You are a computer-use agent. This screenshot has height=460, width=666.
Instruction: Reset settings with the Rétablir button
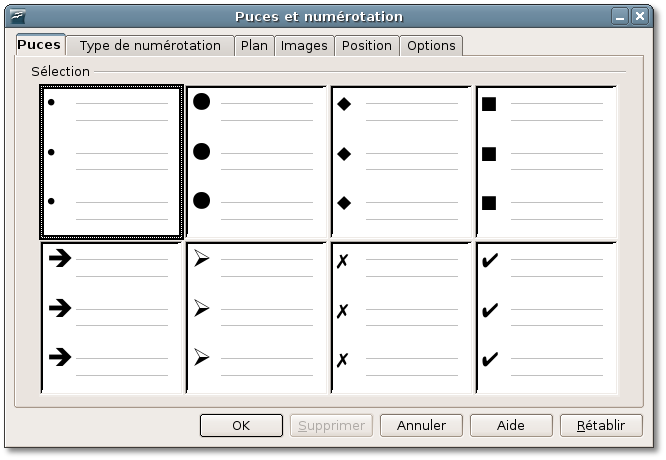click(x=601, y=425)
